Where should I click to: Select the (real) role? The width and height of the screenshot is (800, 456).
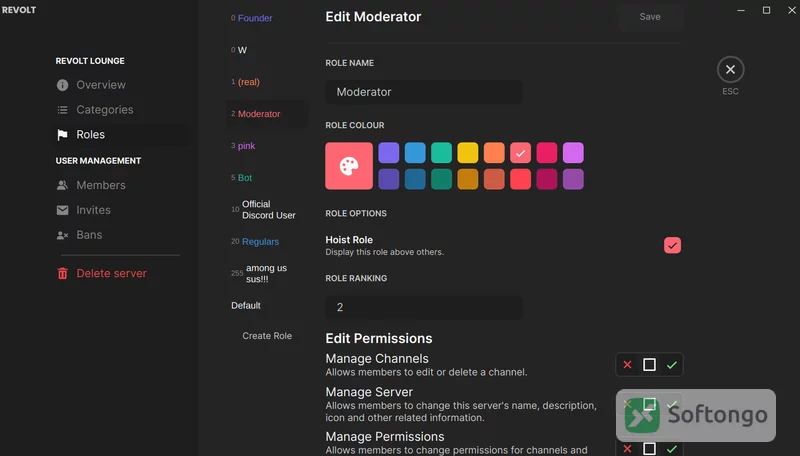coord(266,82)
